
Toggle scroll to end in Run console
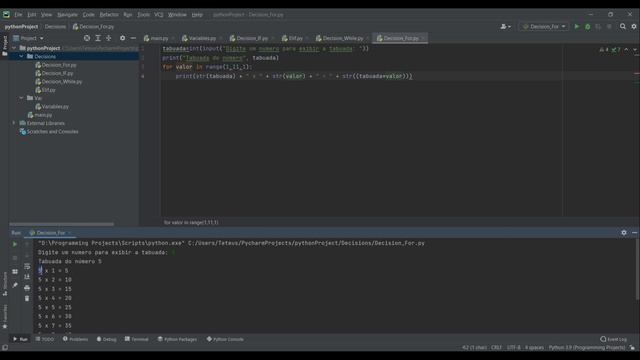pos(27,277)
